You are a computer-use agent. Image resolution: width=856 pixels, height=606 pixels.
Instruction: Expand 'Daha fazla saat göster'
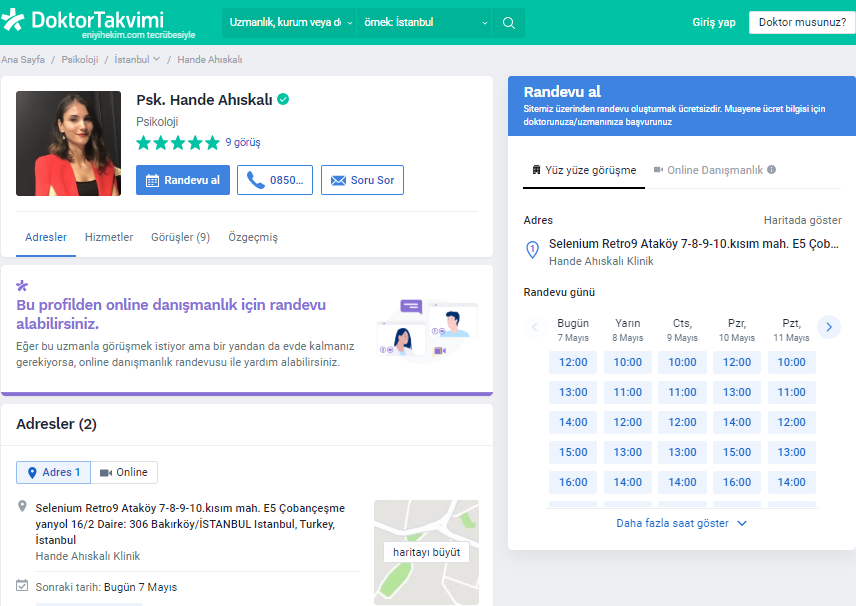pyautogui.click(x=681, y=523)
